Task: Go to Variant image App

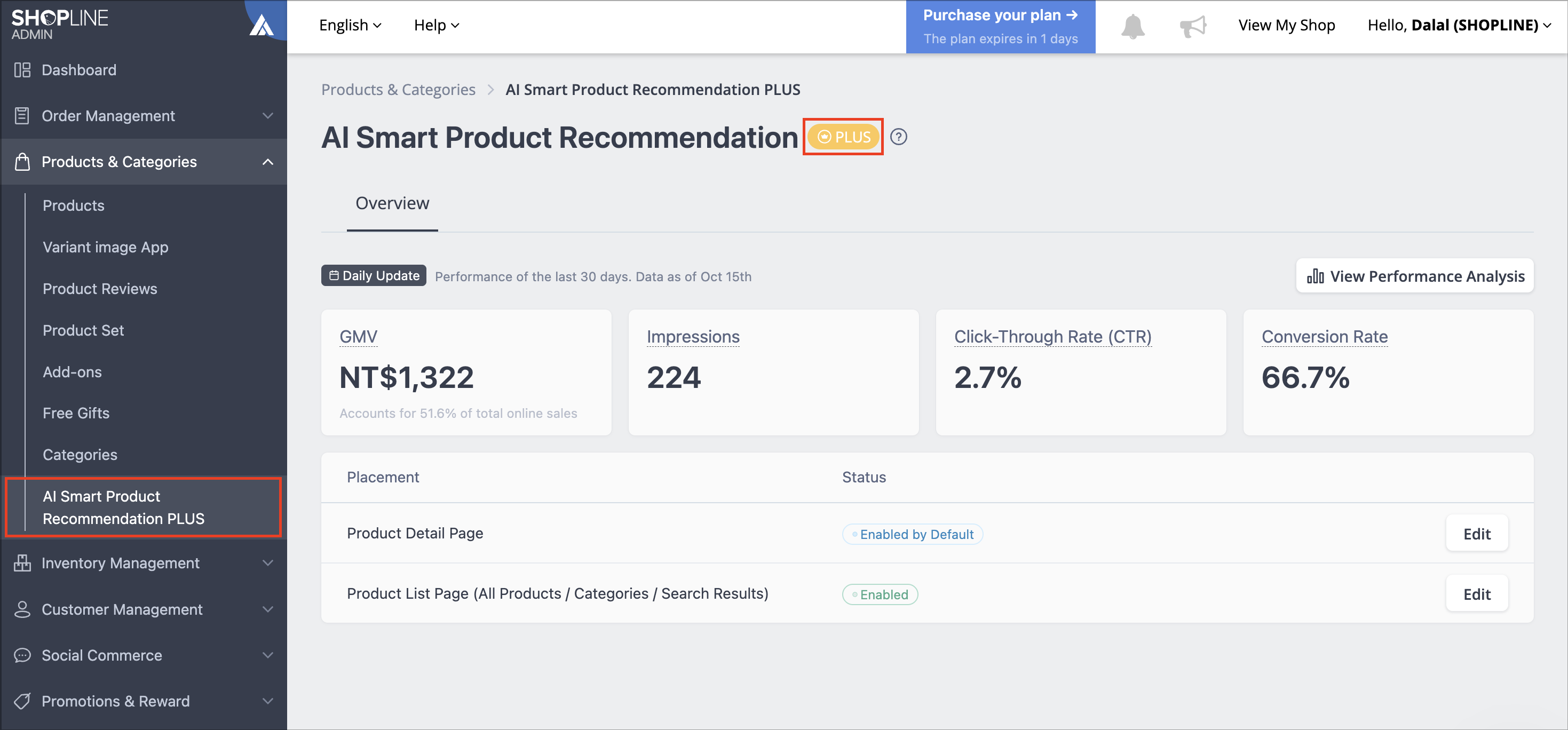Action: 105,247
